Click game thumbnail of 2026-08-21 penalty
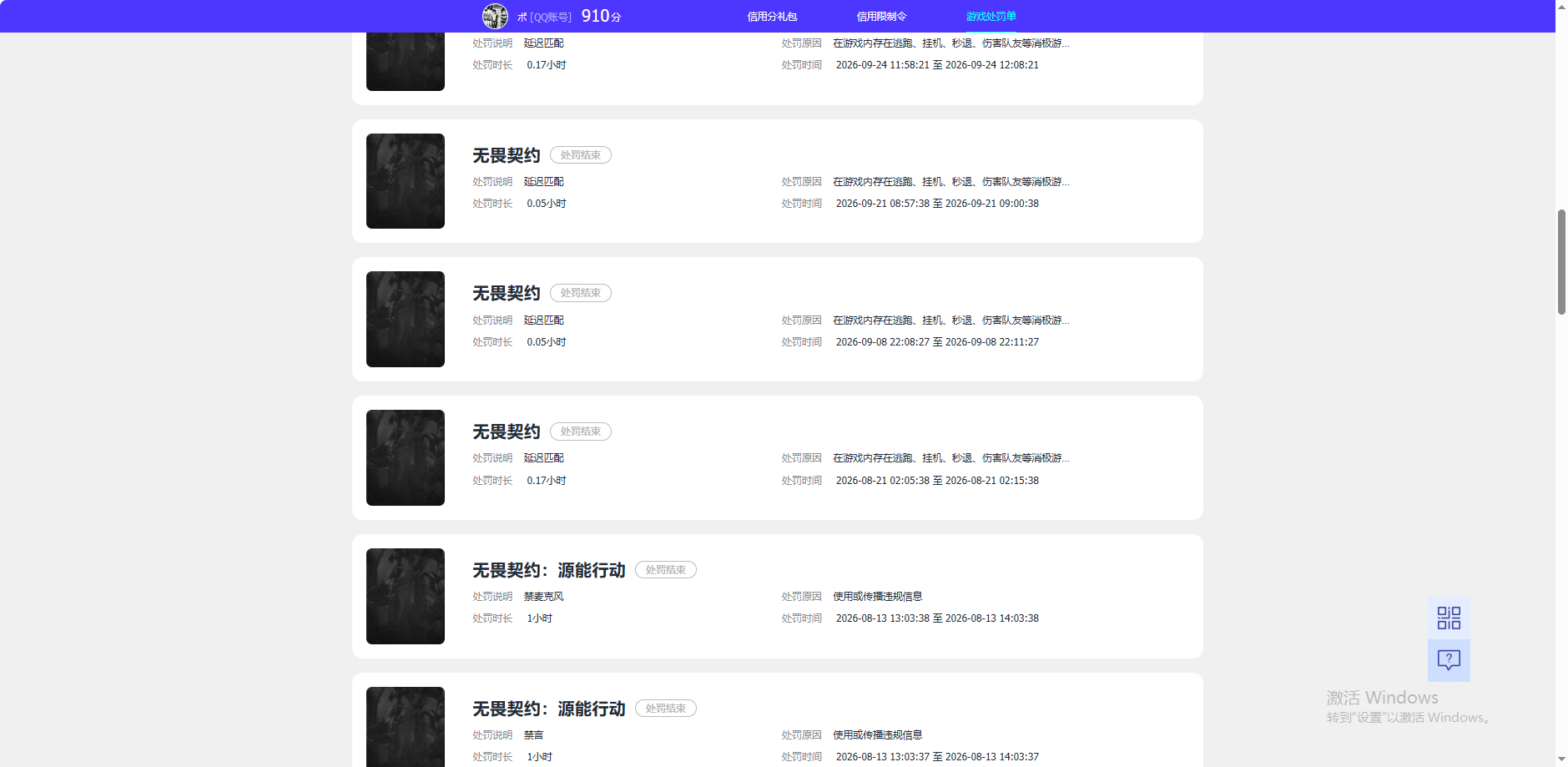This screenshot has height=767, width=1568. click(x=406, y=457)
